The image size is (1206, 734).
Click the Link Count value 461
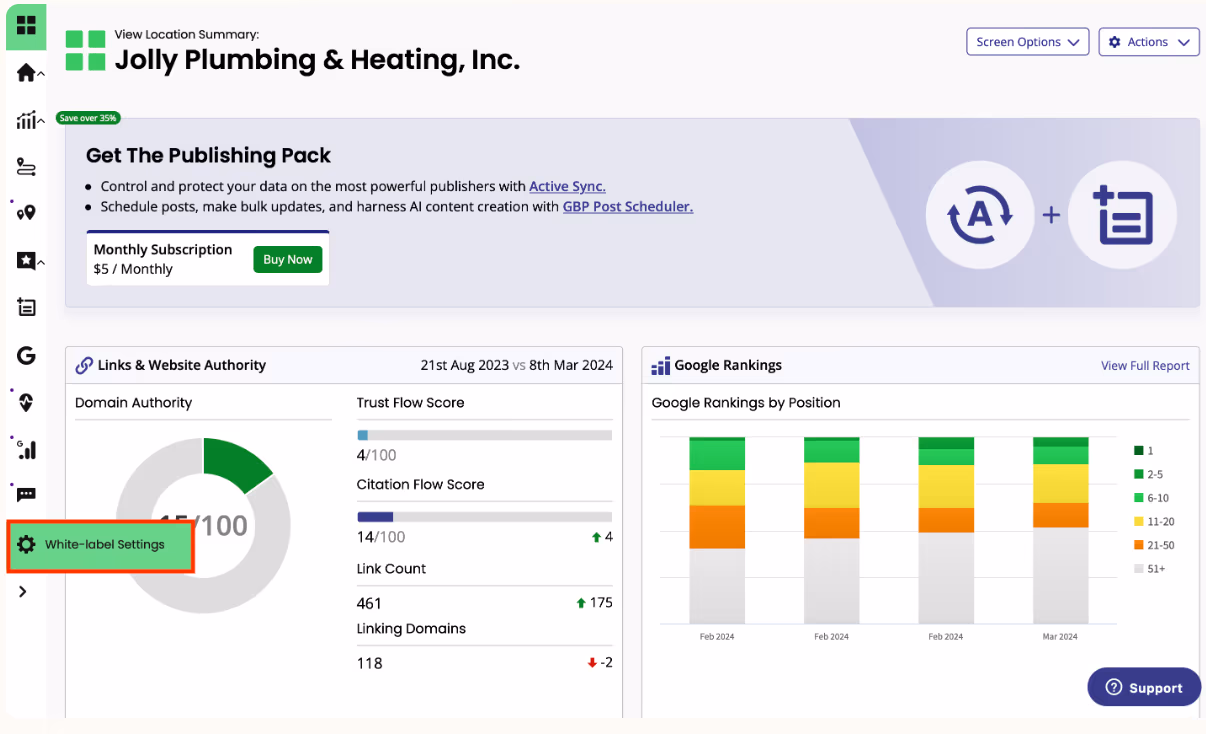[369, 603]
